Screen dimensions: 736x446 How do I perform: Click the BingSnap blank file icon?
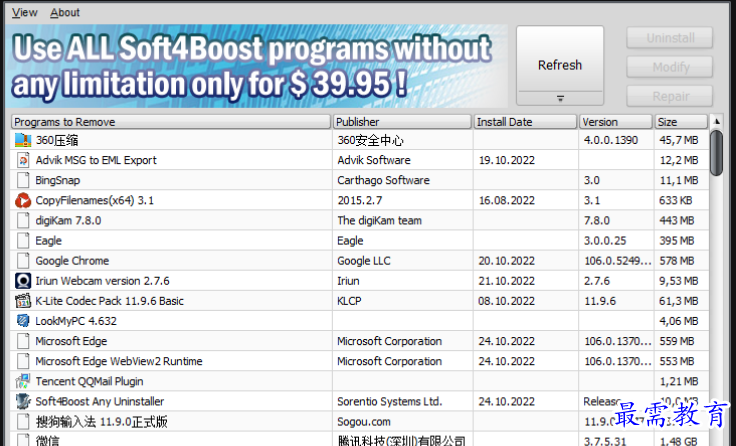[23, 180]
